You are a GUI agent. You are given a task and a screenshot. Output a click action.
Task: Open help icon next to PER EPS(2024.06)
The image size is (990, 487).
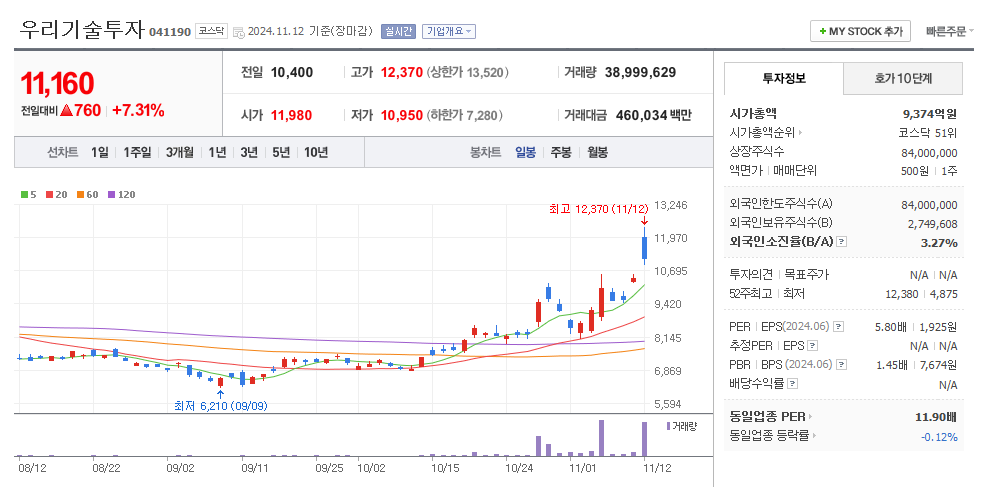(x=838, y=327)
